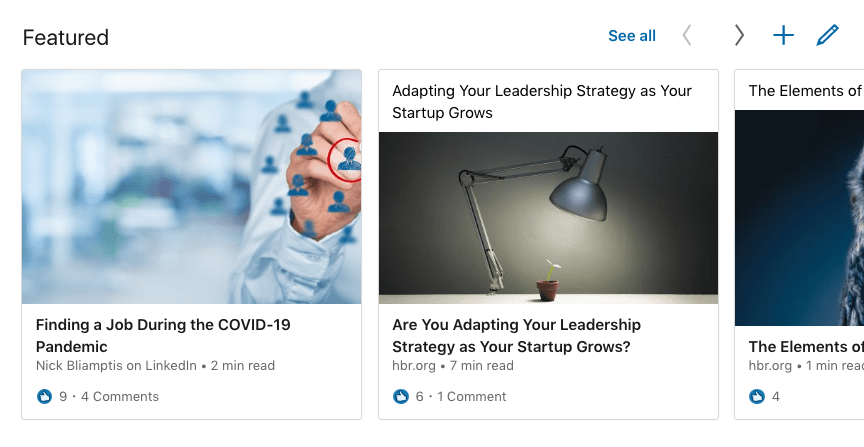Screen dimensions: 864x447
Task: Click like icon on the third card
Action: click(757, 397)
